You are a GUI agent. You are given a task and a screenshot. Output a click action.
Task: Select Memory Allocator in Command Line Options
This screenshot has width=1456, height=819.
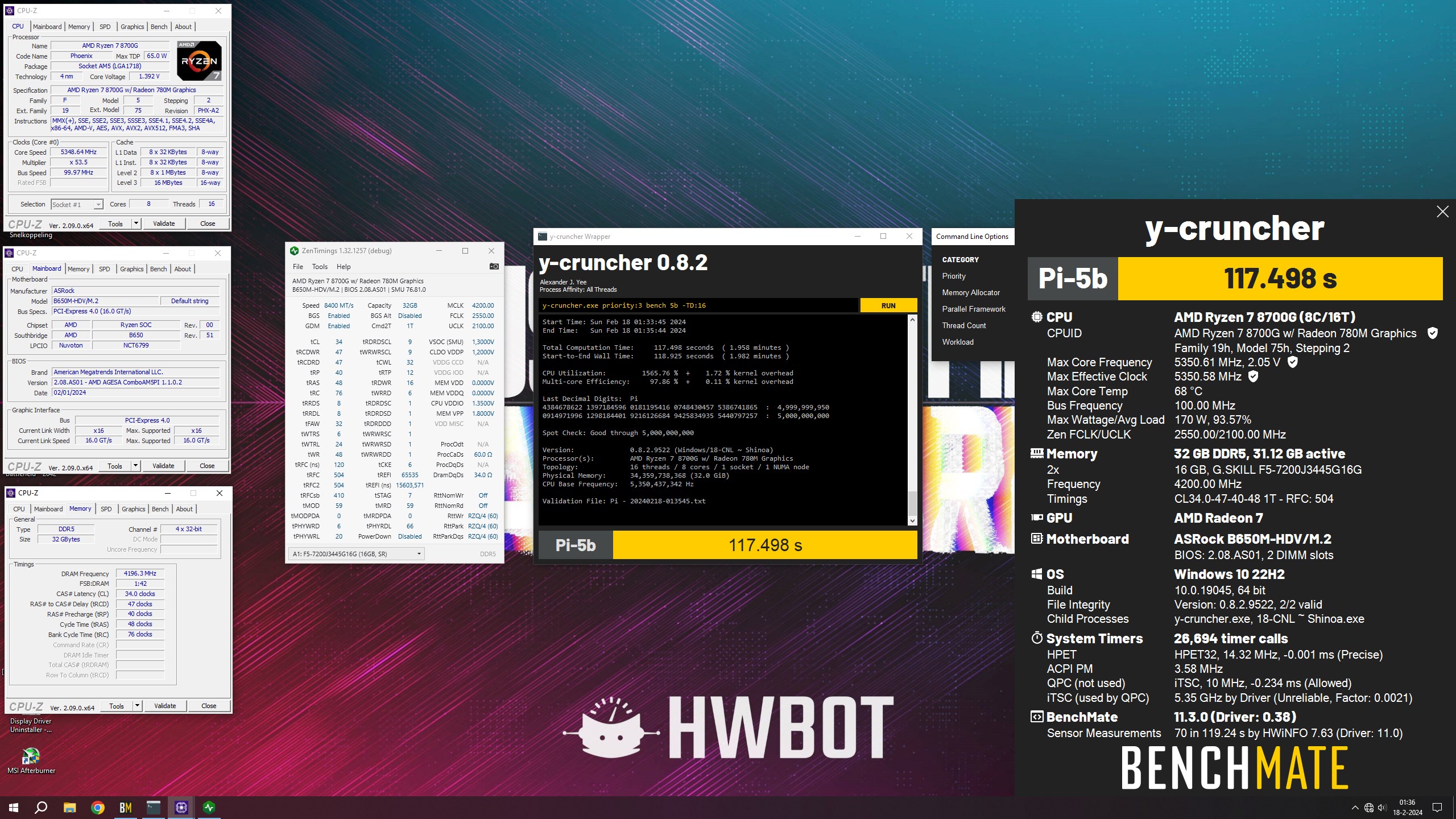click(x=971, y=292)
